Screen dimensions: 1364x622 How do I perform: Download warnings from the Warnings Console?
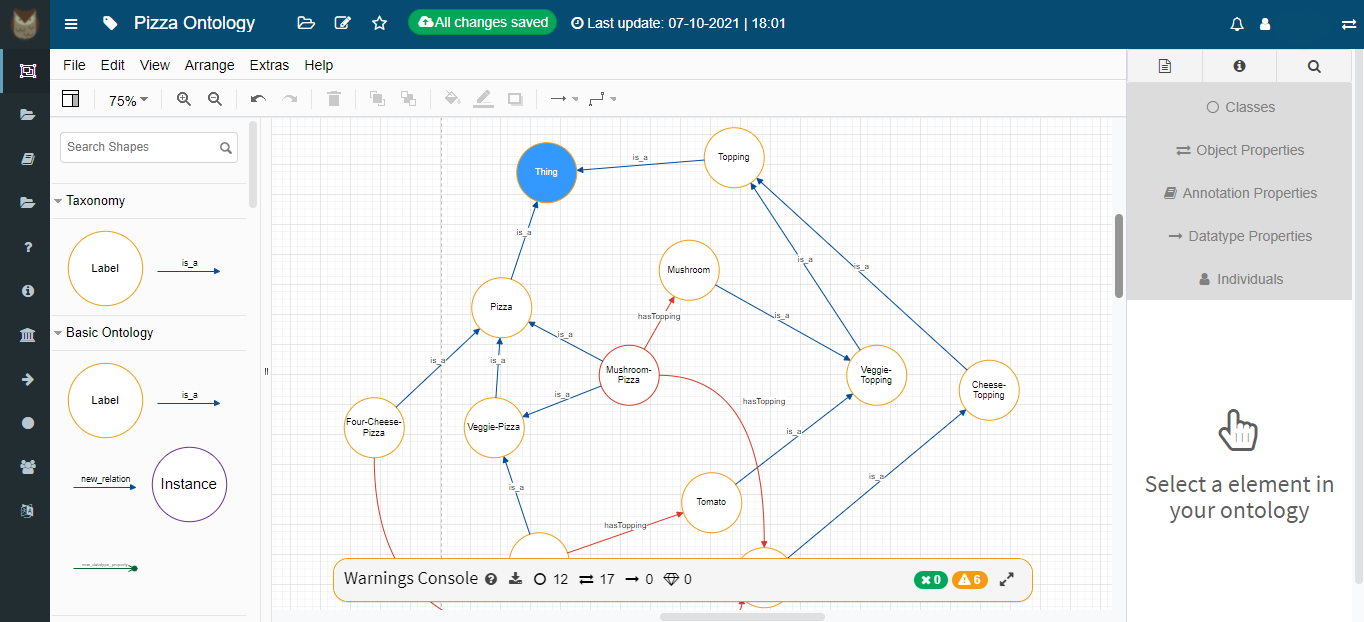[x=516, y=579]
